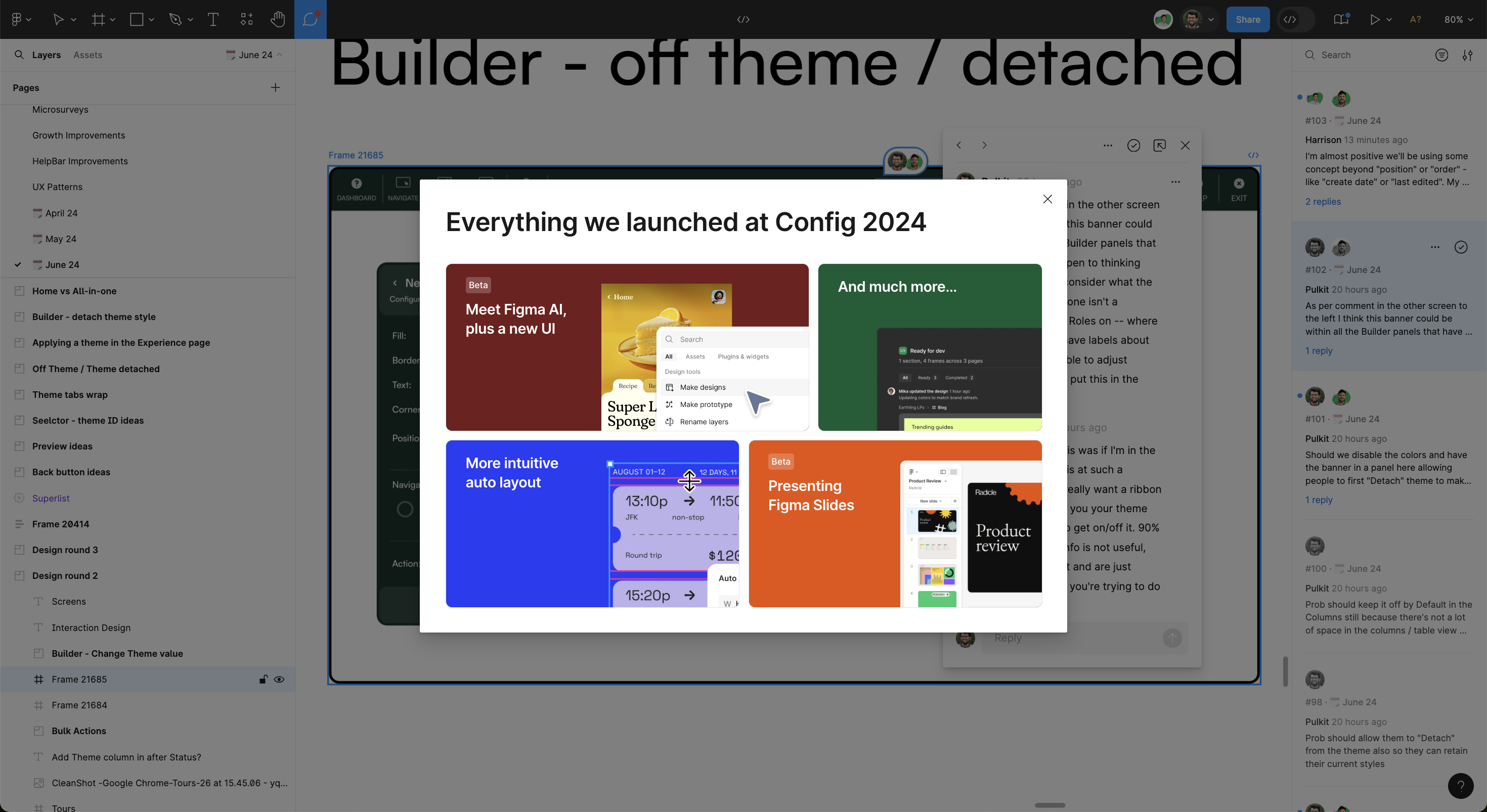
Task: Open comment thread more options
Action: [1108, 146]
